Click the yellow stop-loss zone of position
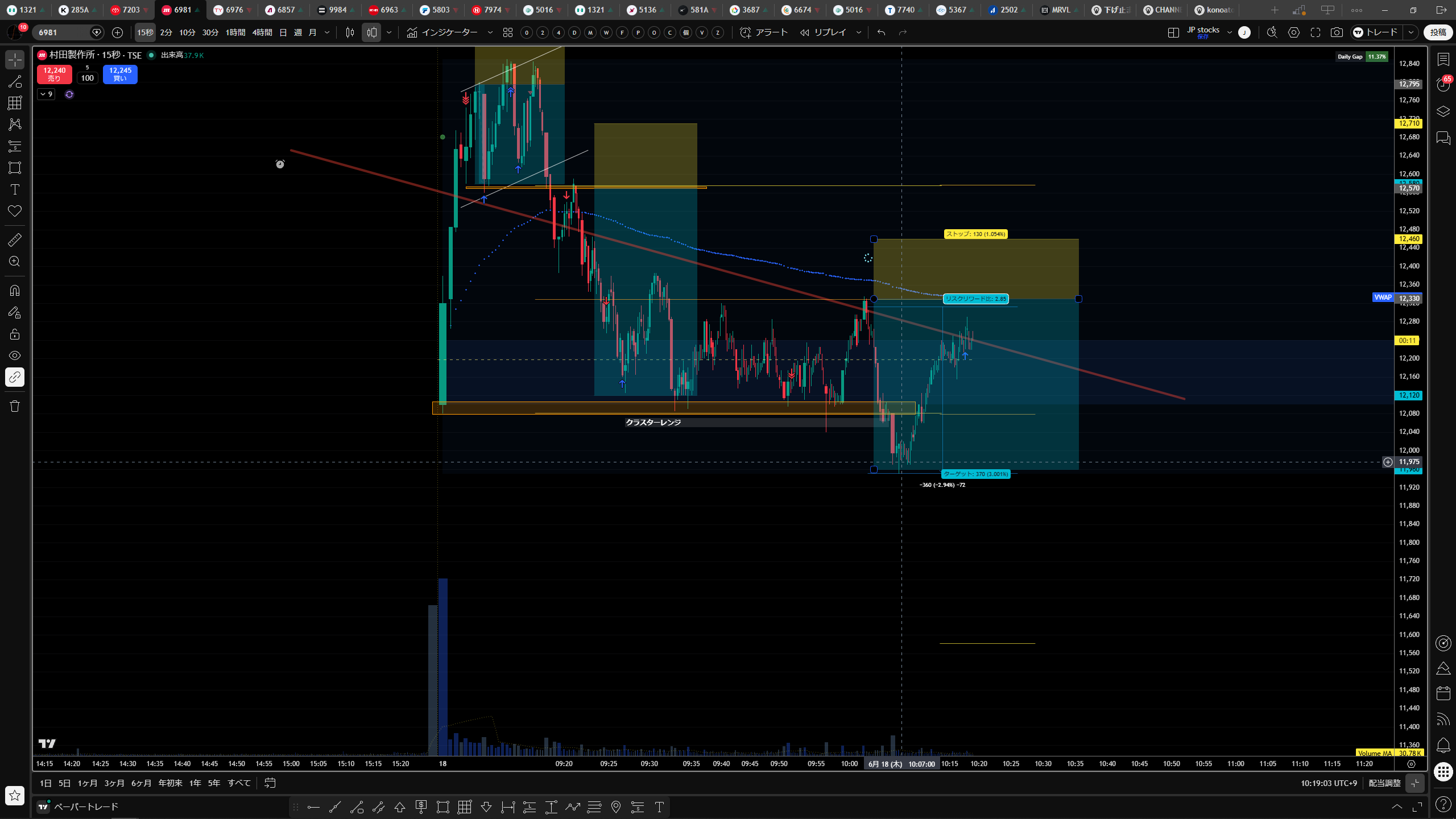Image resolution: width=1456 pixels, height=819 pixels. [975, 268]
